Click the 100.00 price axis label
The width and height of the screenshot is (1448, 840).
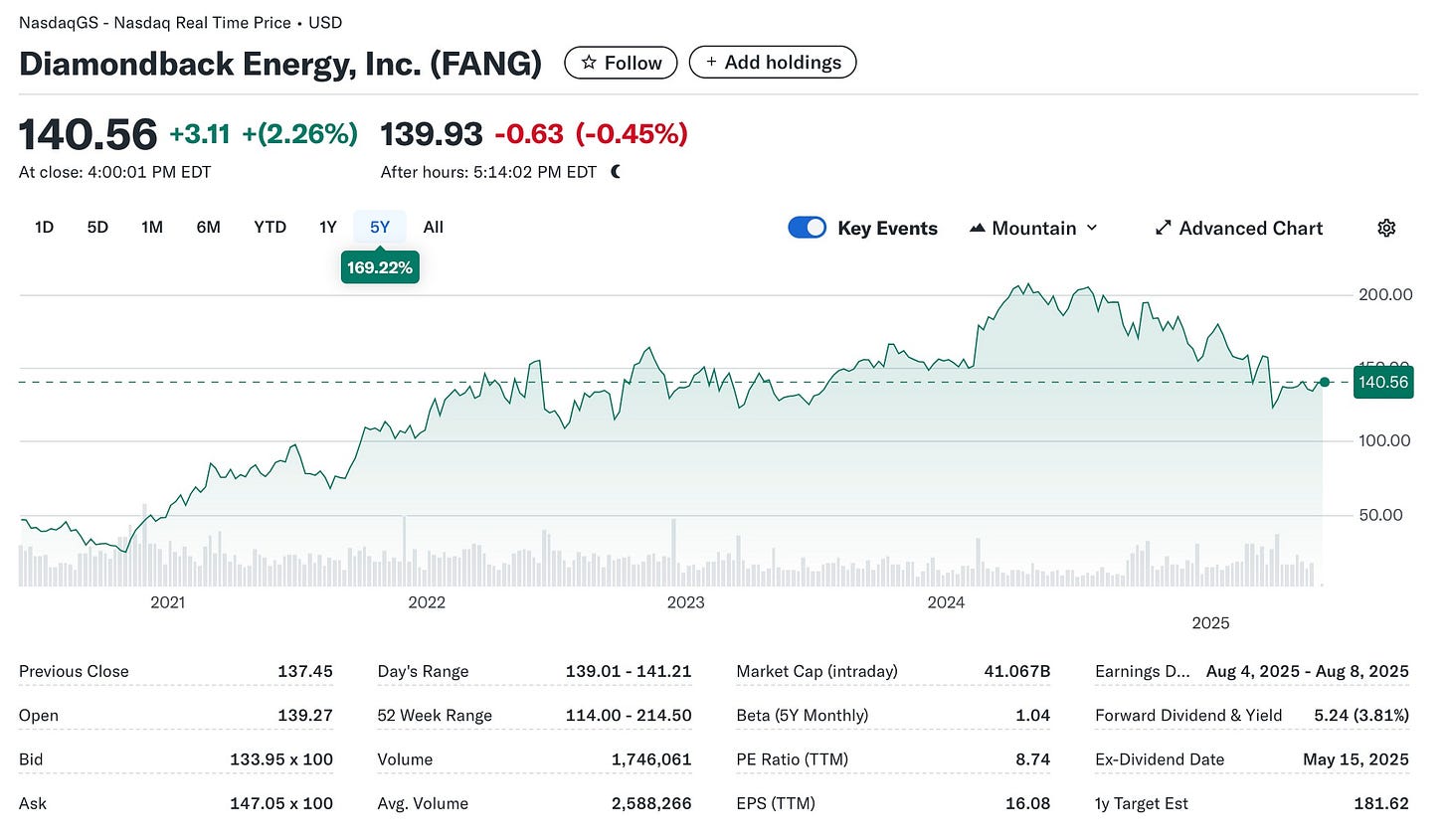(x=1384, y=440)
